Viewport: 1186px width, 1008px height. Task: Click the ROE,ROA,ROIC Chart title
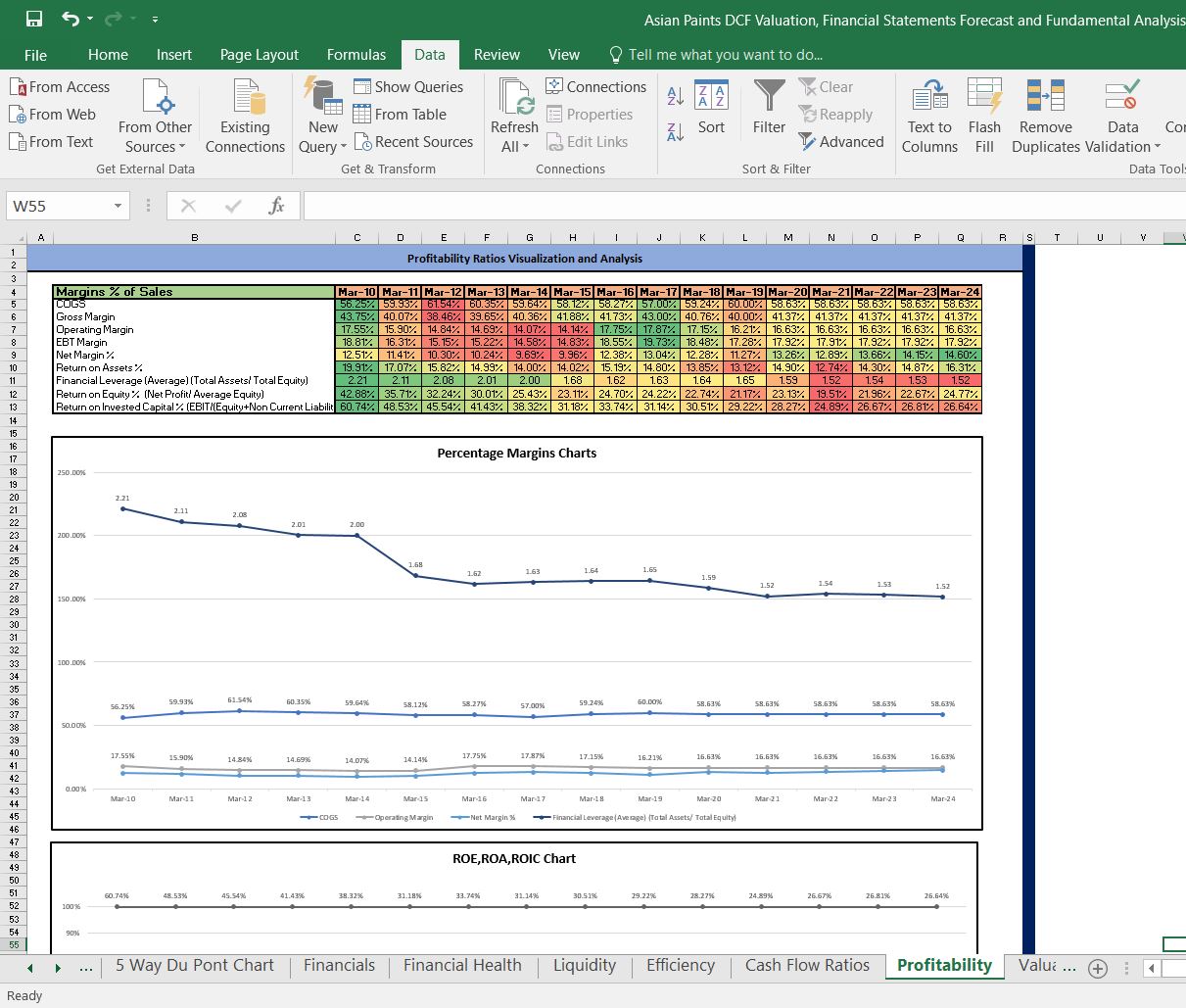(514, 858)
